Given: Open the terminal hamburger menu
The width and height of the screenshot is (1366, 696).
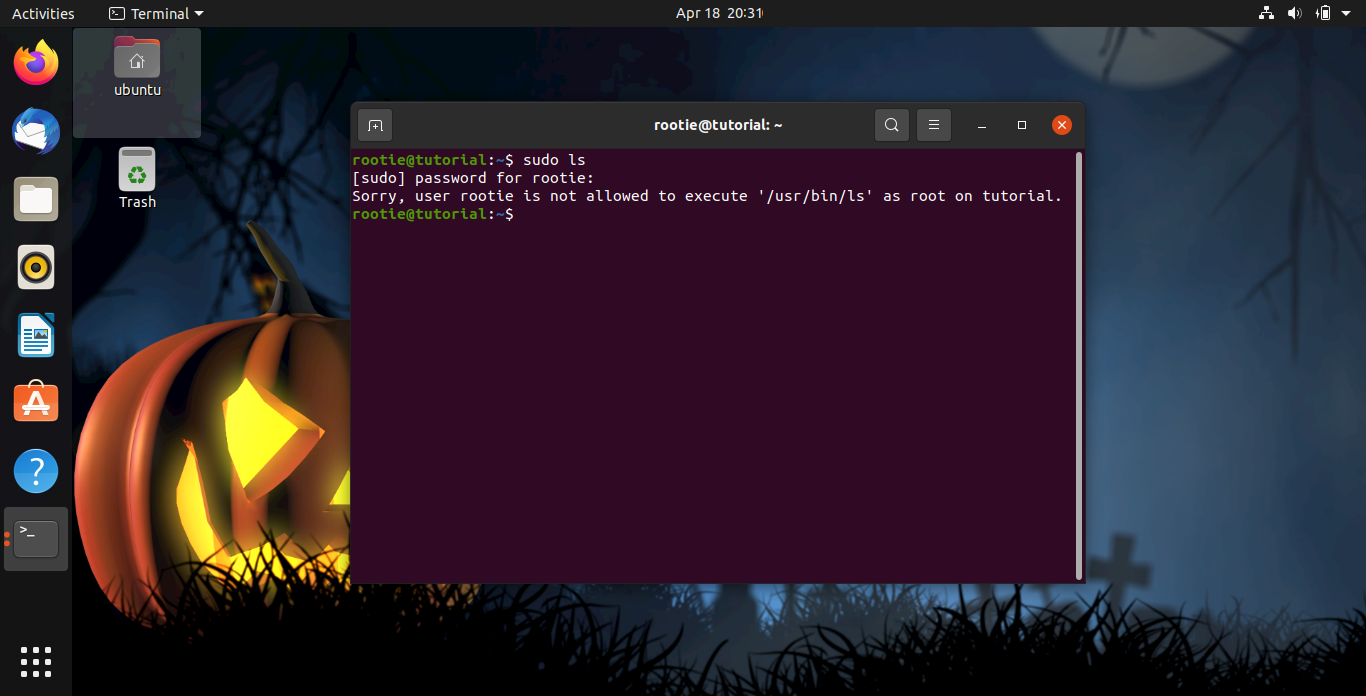Looking at the screenshot, I should (x=933, y=124).
